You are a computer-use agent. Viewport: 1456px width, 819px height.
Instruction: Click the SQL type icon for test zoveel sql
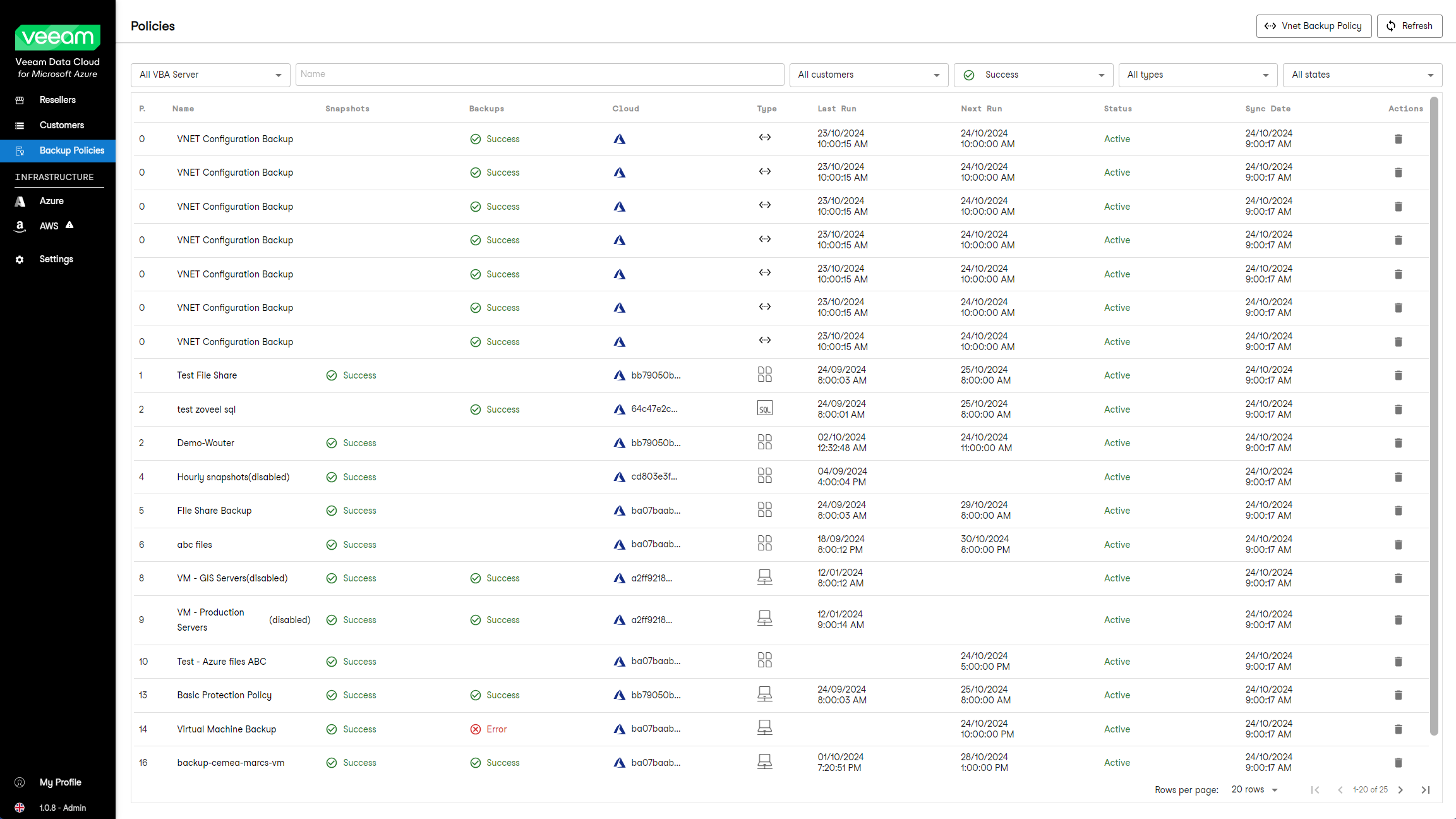point(764,408)
